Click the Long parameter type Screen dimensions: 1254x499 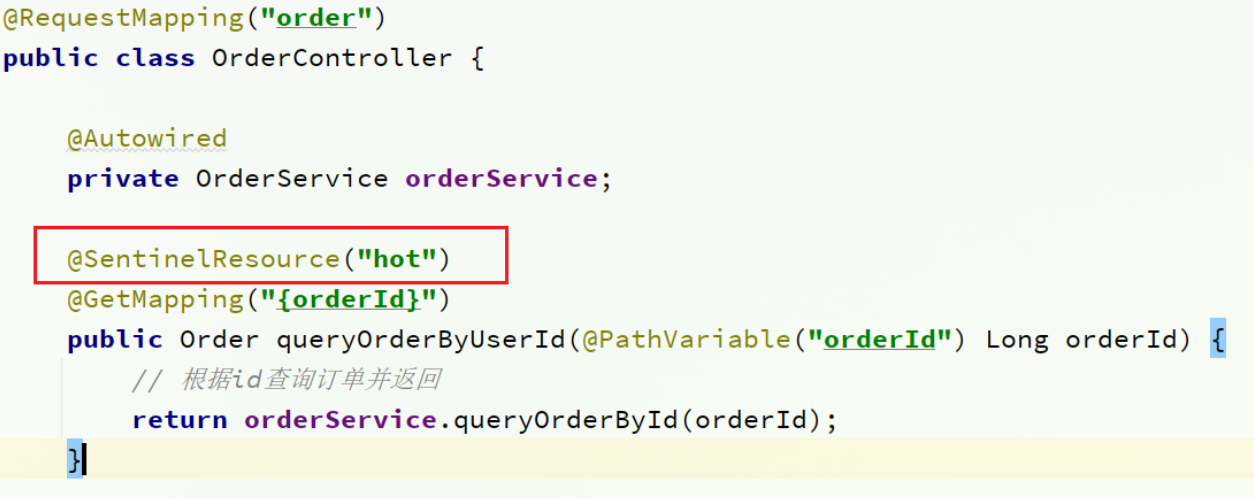1017,339
